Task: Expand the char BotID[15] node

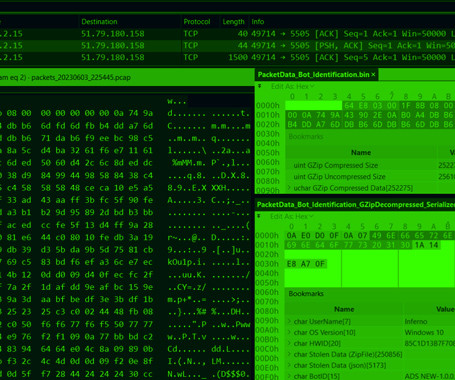Action: (289, 376)
